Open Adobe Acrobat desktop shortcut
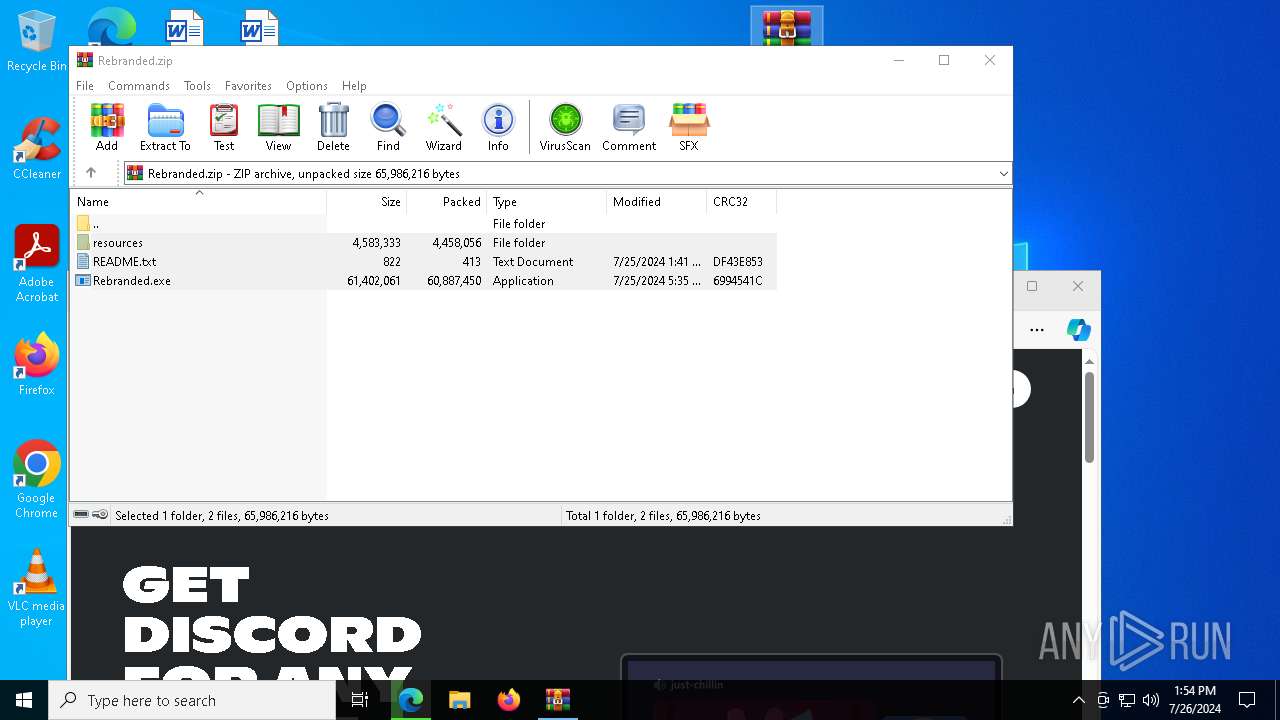Viewport: 1280px width, 720px height. coord(36,264)
